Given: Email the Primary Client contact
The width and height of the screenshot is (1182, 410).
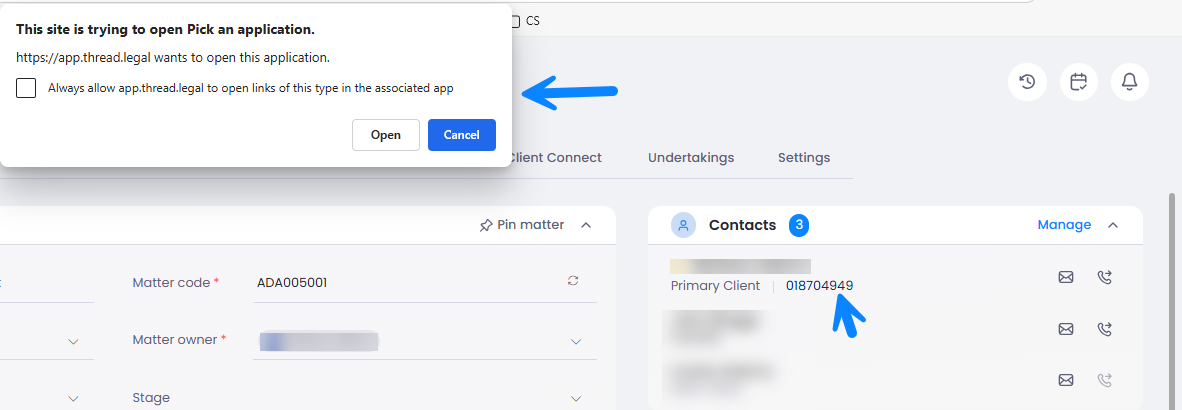Looking at the screenshot, I should point(1066,277).
